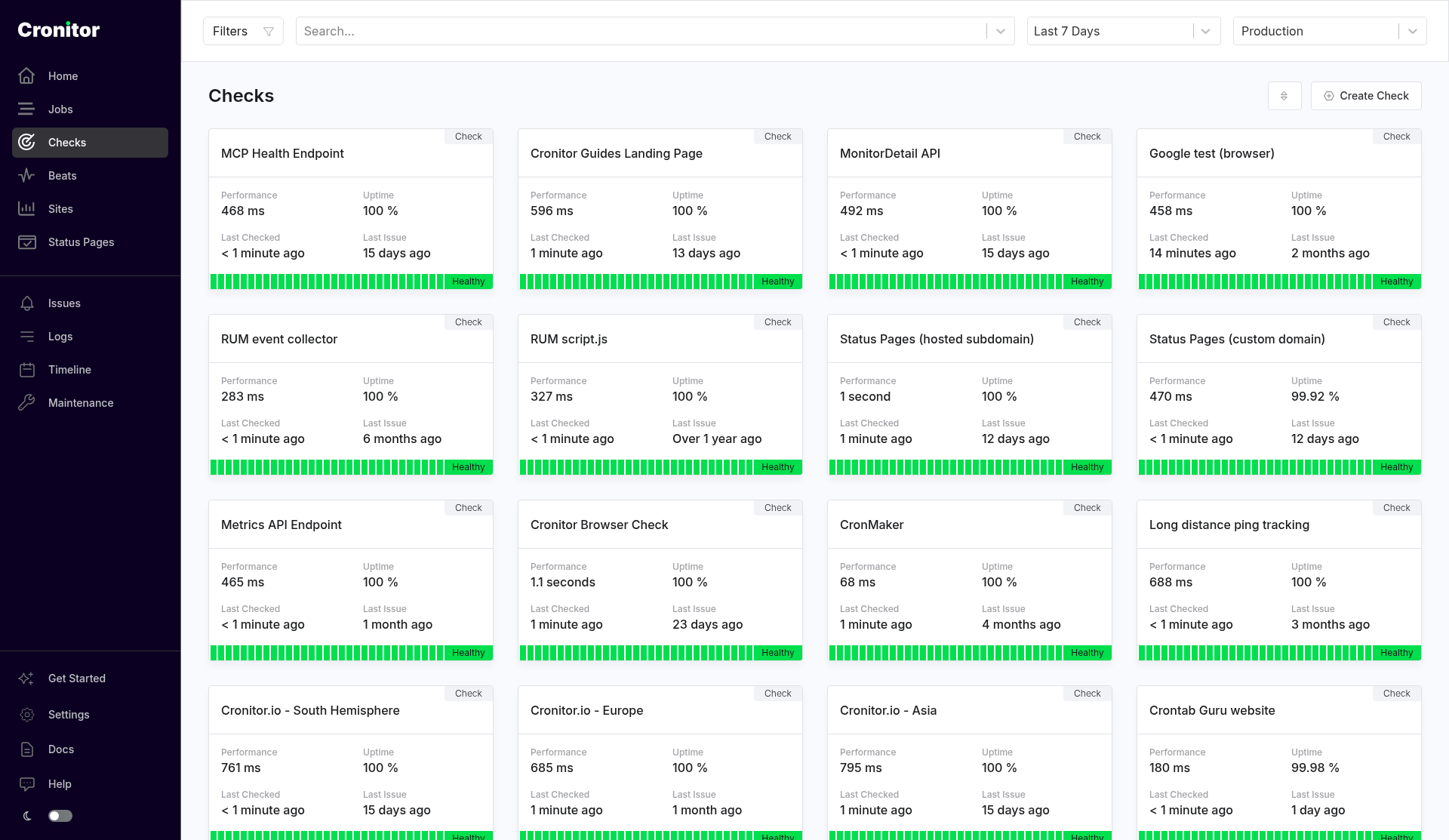The width and height of the screenshot is (1449, 840).
Task: Open Timeline menu item
Action: coord(90,370)
